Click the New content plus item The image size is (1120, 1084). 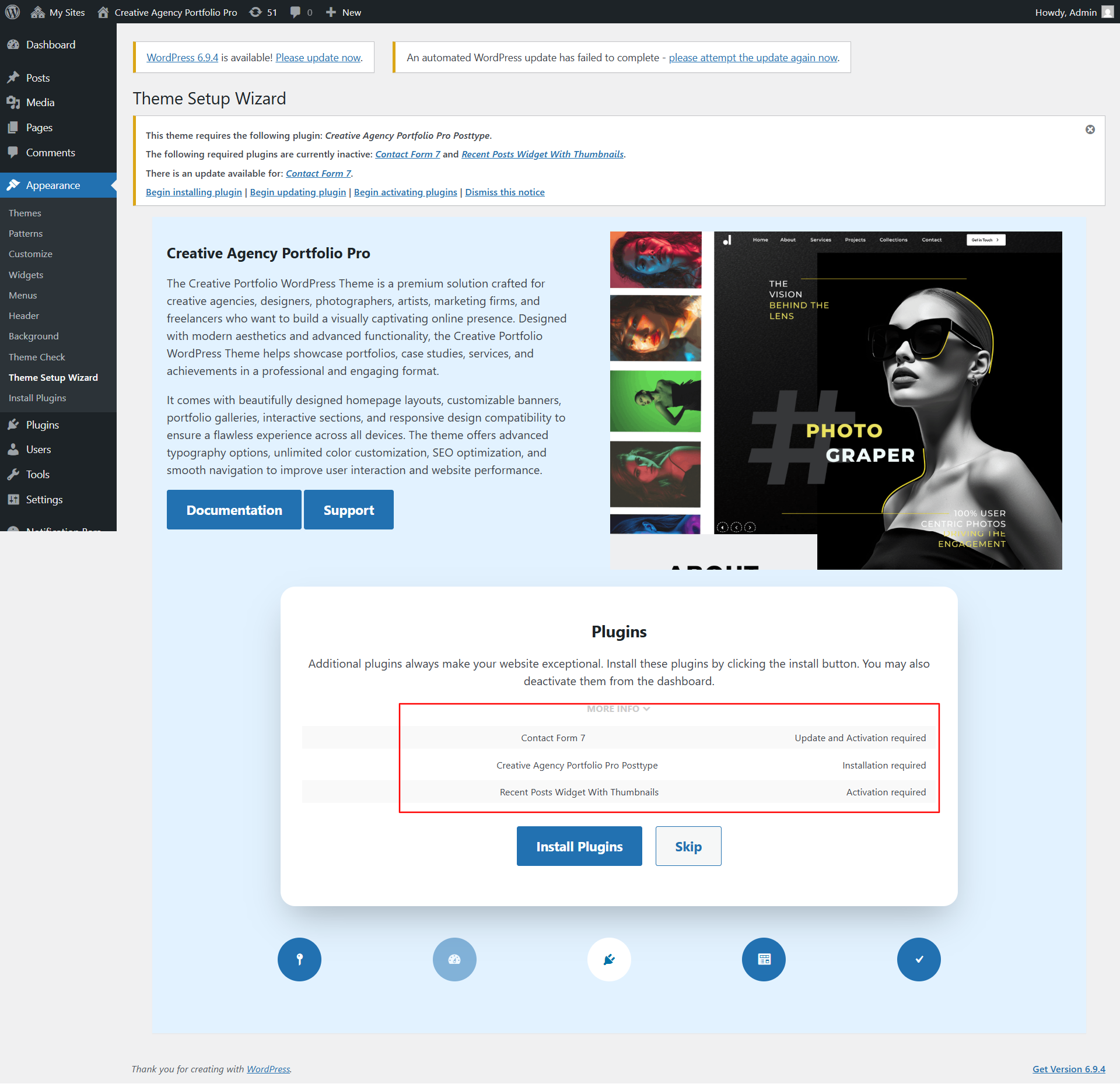point(344,12)
